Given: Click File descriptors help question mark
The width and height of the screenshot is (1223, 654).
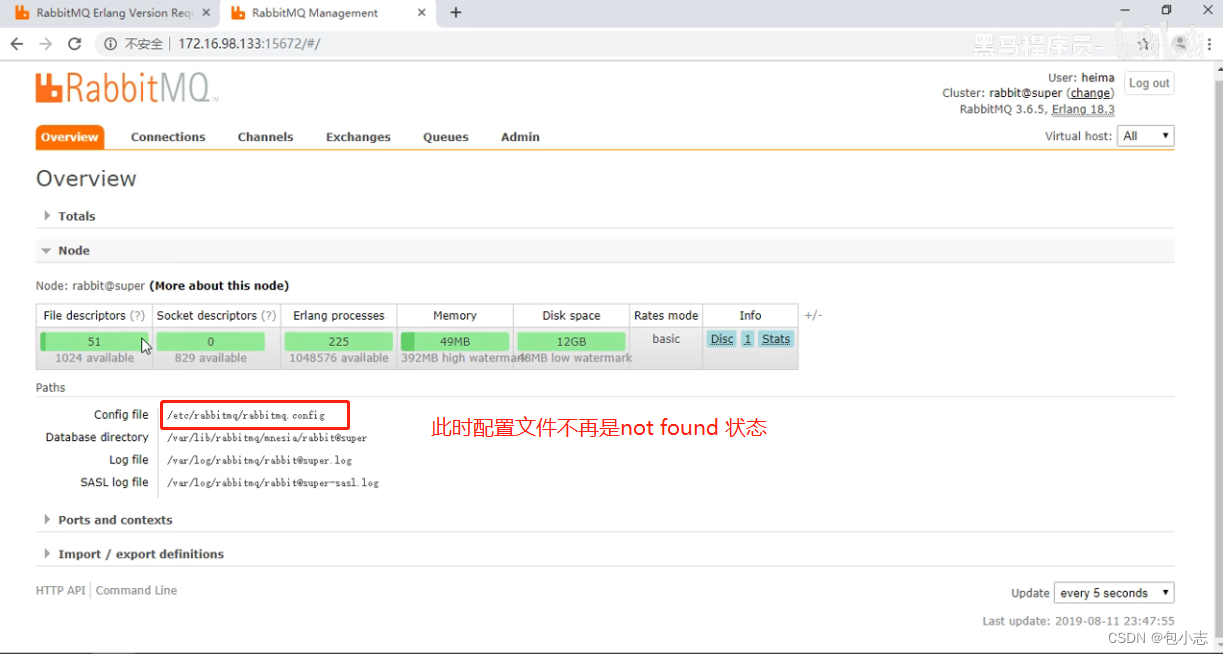Looking at the screenshot, I should click(138, 316).
